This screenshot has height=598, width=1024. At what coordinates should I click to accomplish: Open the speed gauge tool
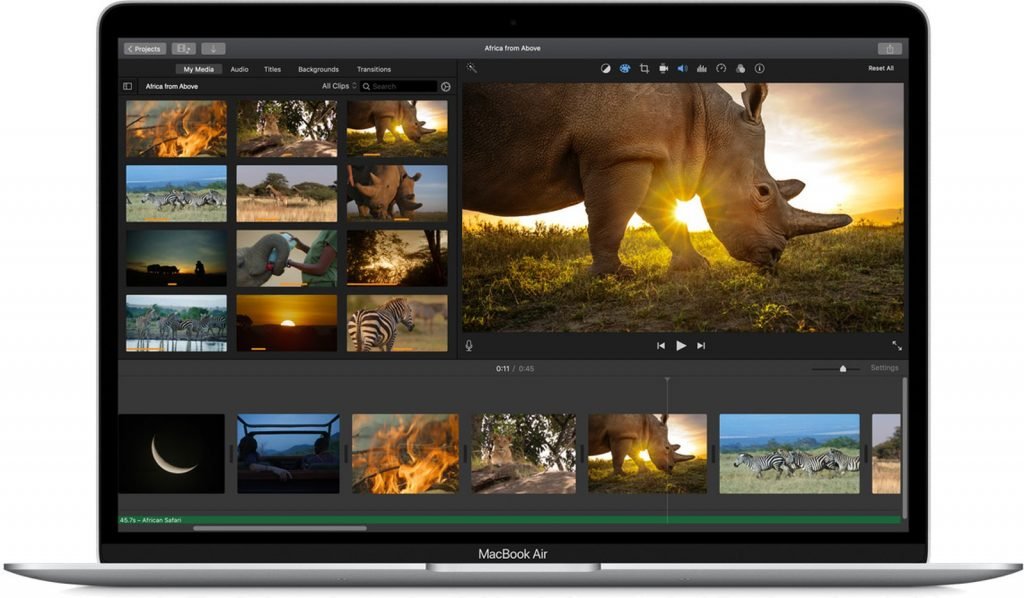(721, 69)
